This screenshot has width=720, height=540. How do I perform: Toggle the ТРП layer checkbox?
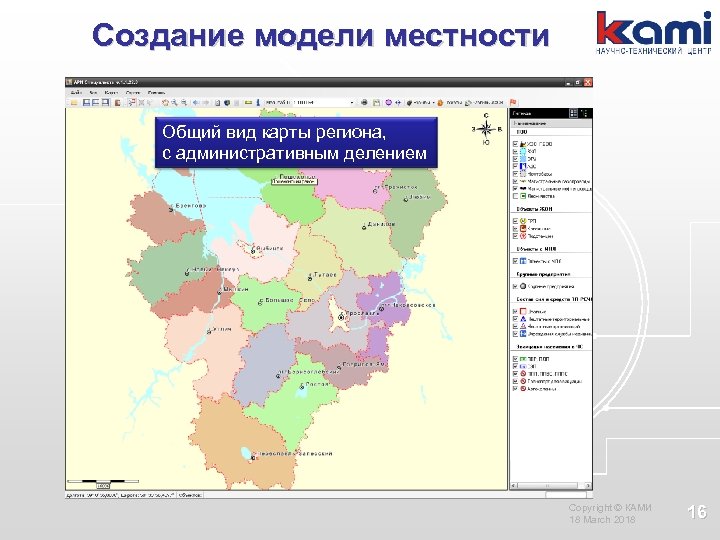pos(515,221)
